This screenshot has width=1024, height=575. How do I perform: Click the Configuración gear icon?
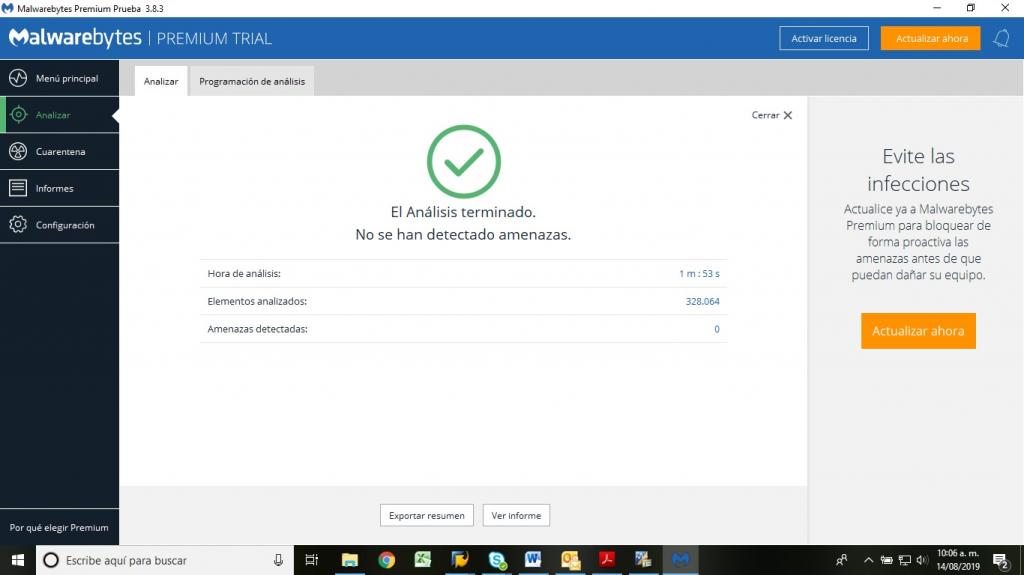coord(18,225)
